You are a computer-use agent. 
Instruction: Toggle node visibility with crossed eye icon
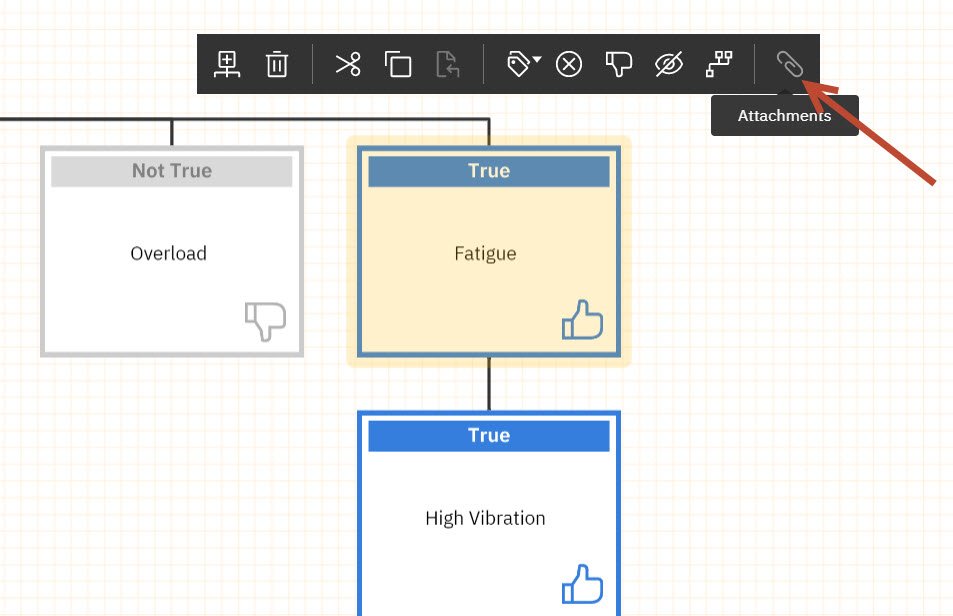tap(669, 64)
